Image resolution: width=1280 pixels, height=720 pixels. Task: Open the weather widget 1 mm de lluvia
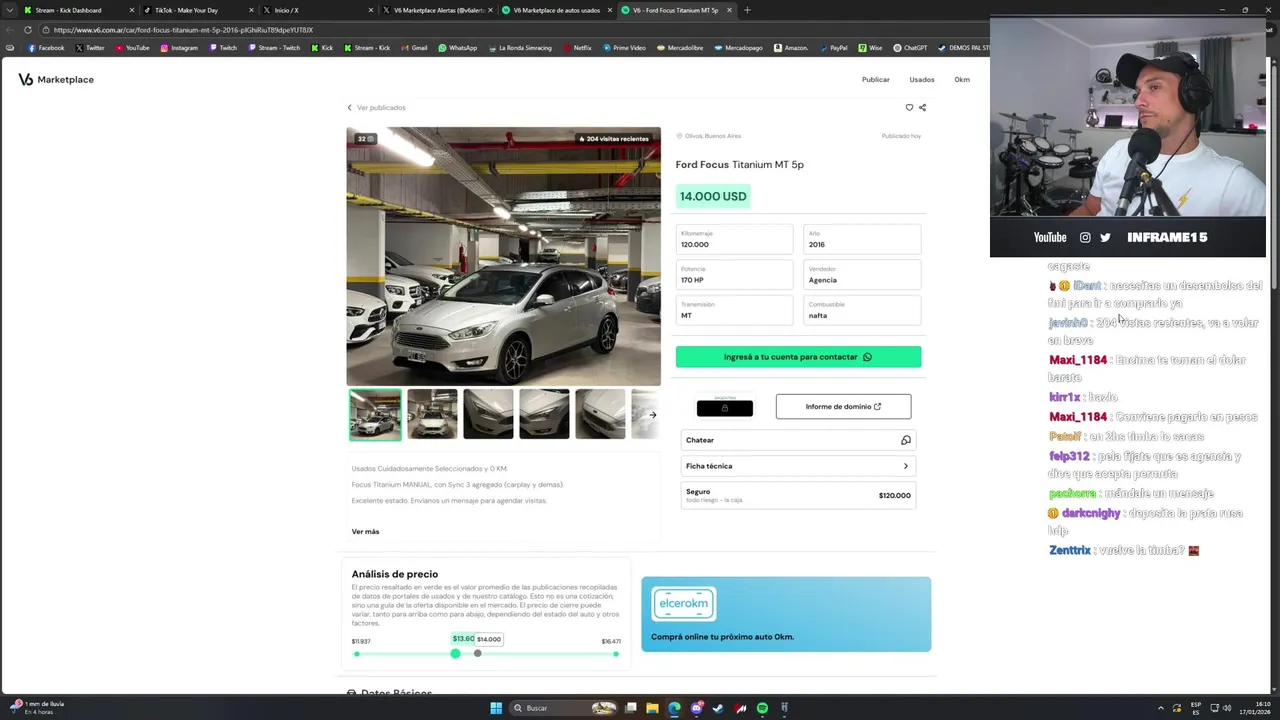(x=38, y=708)
